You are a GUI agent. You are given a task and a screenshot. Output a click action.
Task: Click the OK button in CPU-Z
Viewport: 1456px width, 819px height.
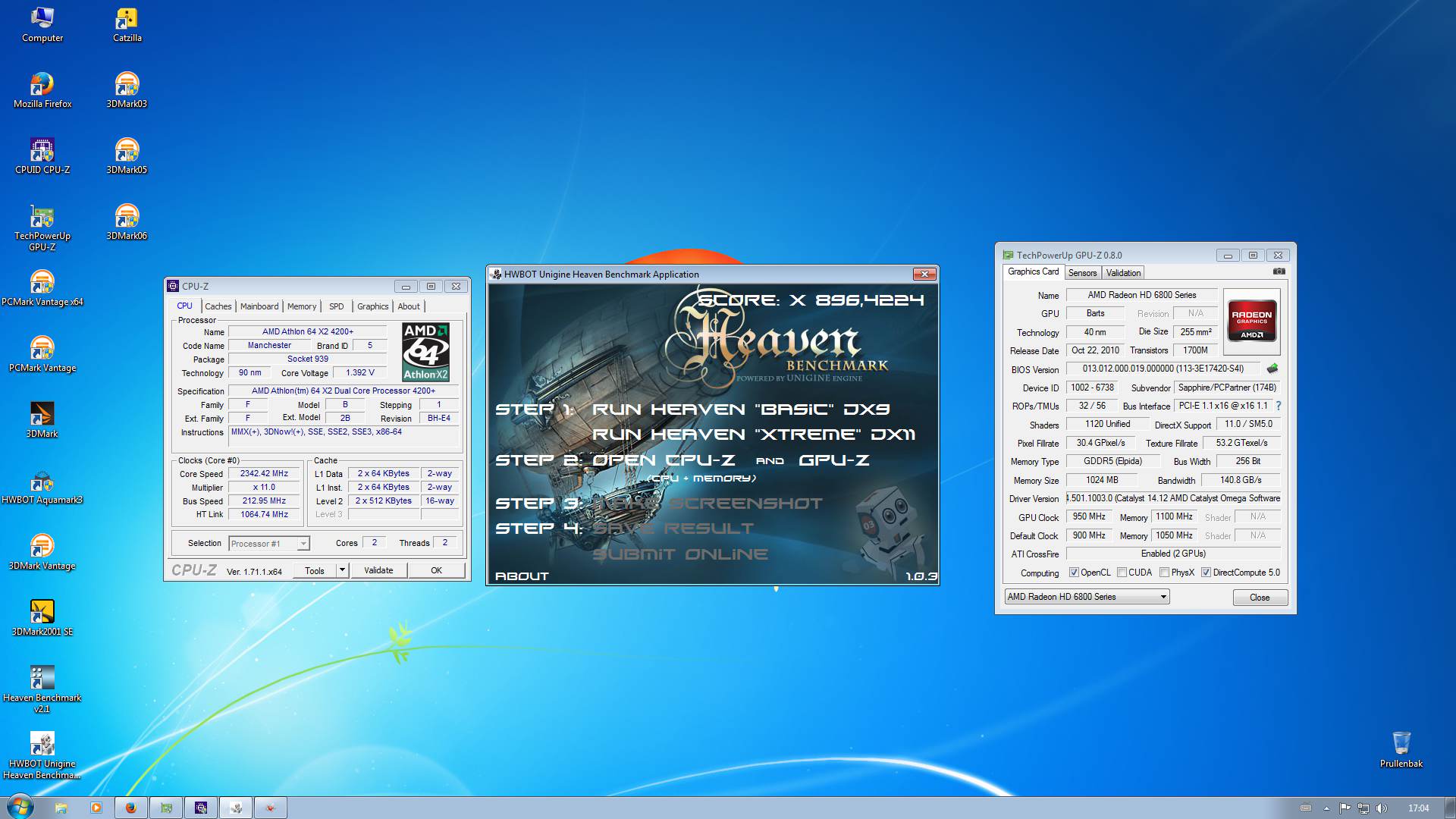pos(436,570)
